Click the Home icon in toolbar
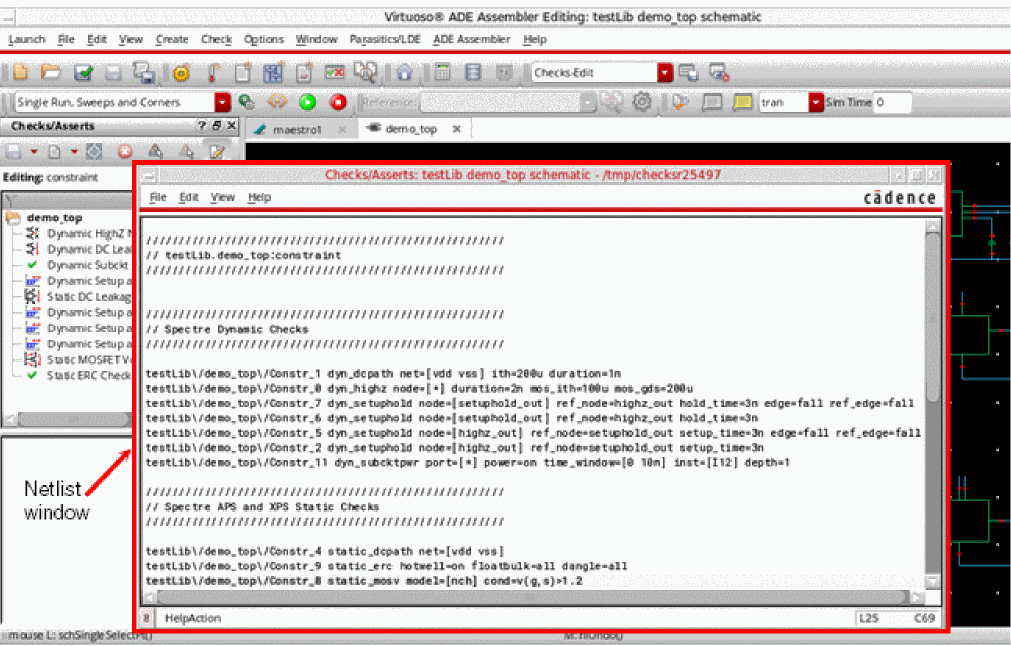The width and height of the screenshot is (1011, 646). coord(404,72)
